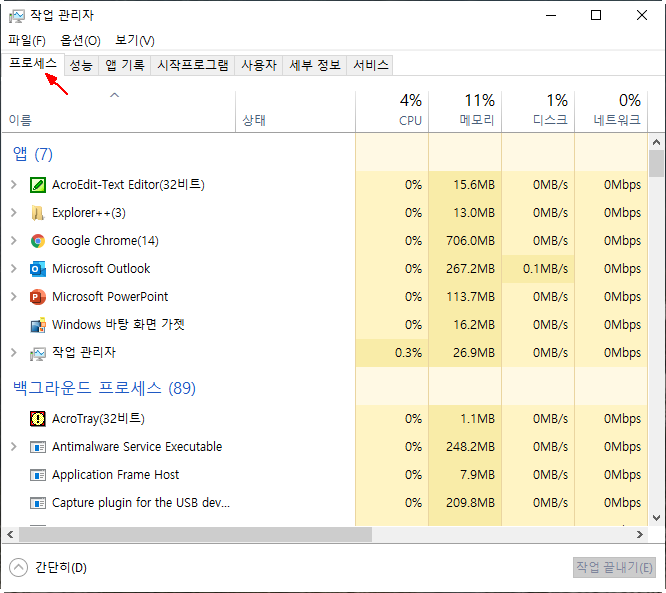Viewport: 666px width, 593px height.
Task: Click the 248.2MB memory value
Action: point(470,447)
